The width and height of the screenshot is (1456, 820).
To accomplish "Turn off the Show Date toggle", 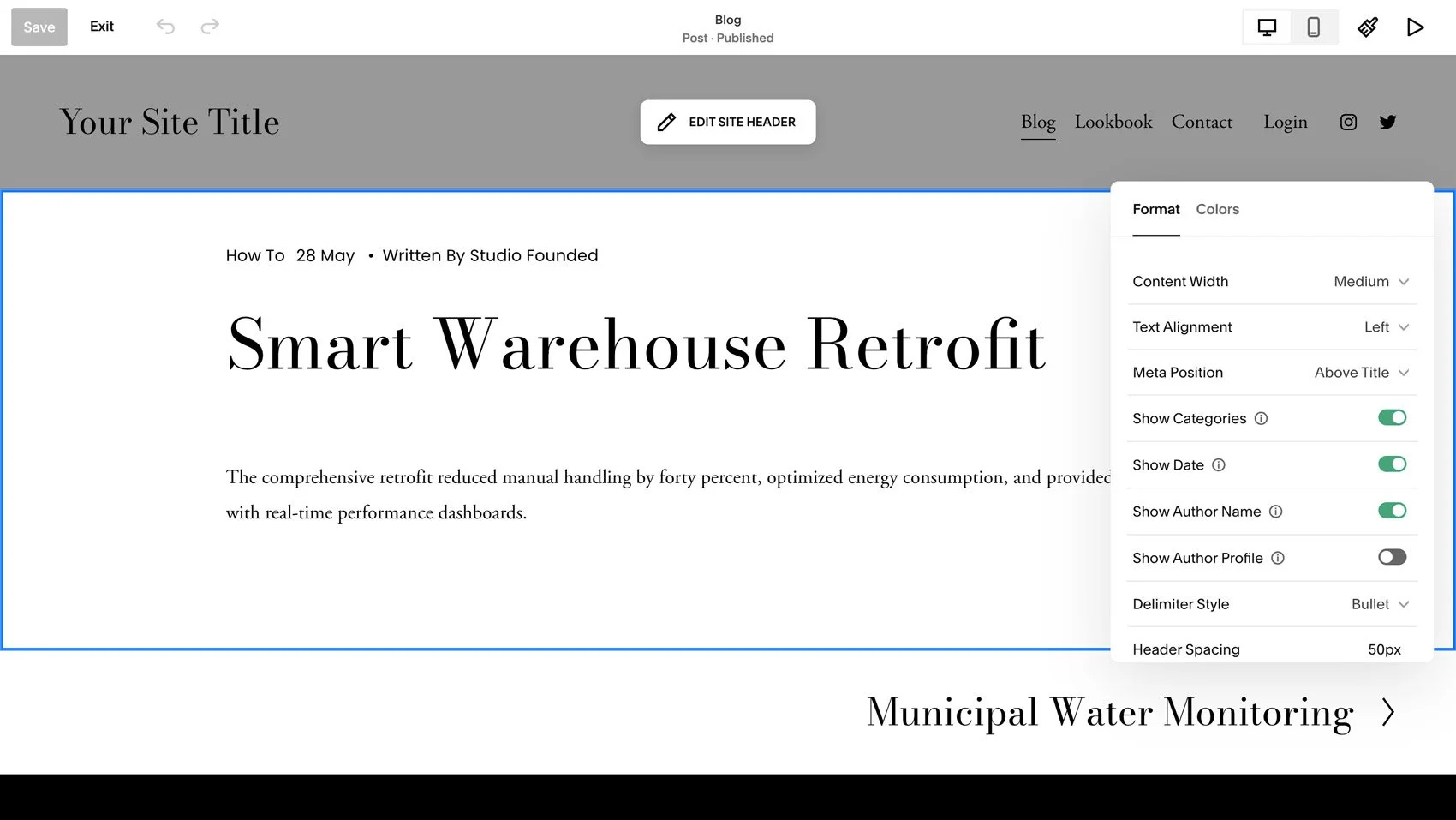I will click(x=1392, y=464).
